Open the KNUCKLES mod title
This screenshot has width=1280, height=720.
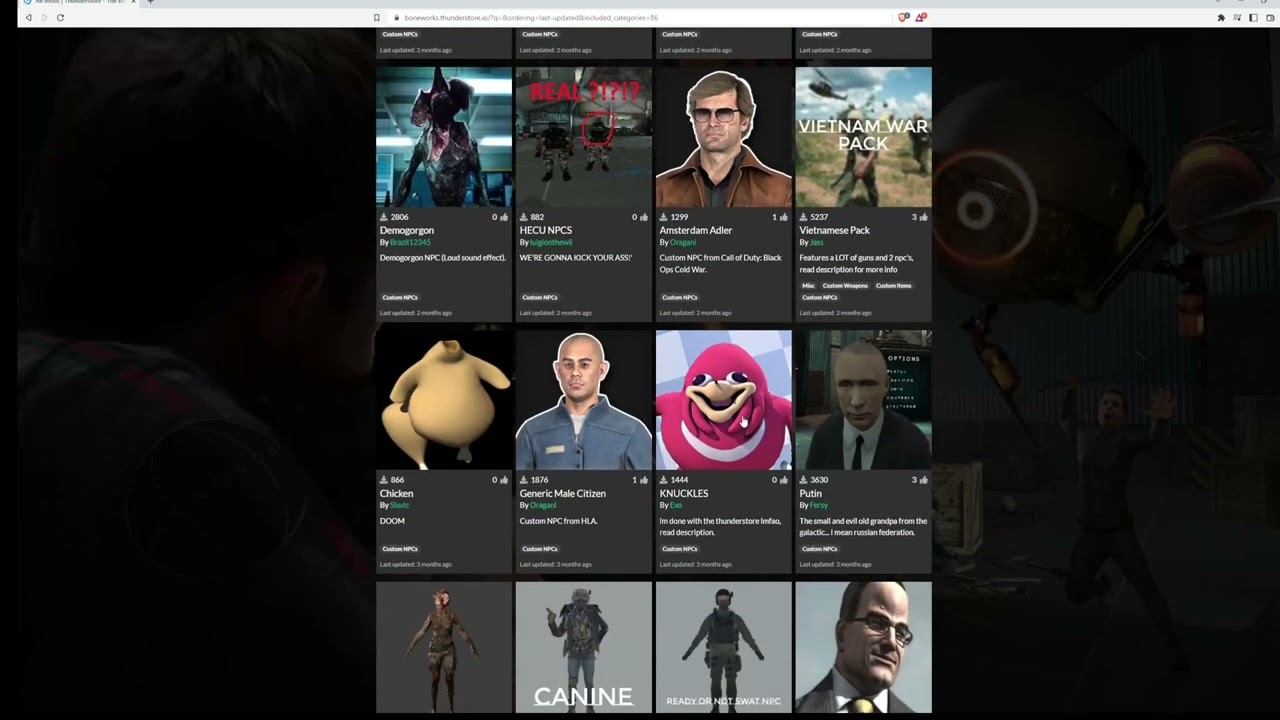[x=684, y=493]
